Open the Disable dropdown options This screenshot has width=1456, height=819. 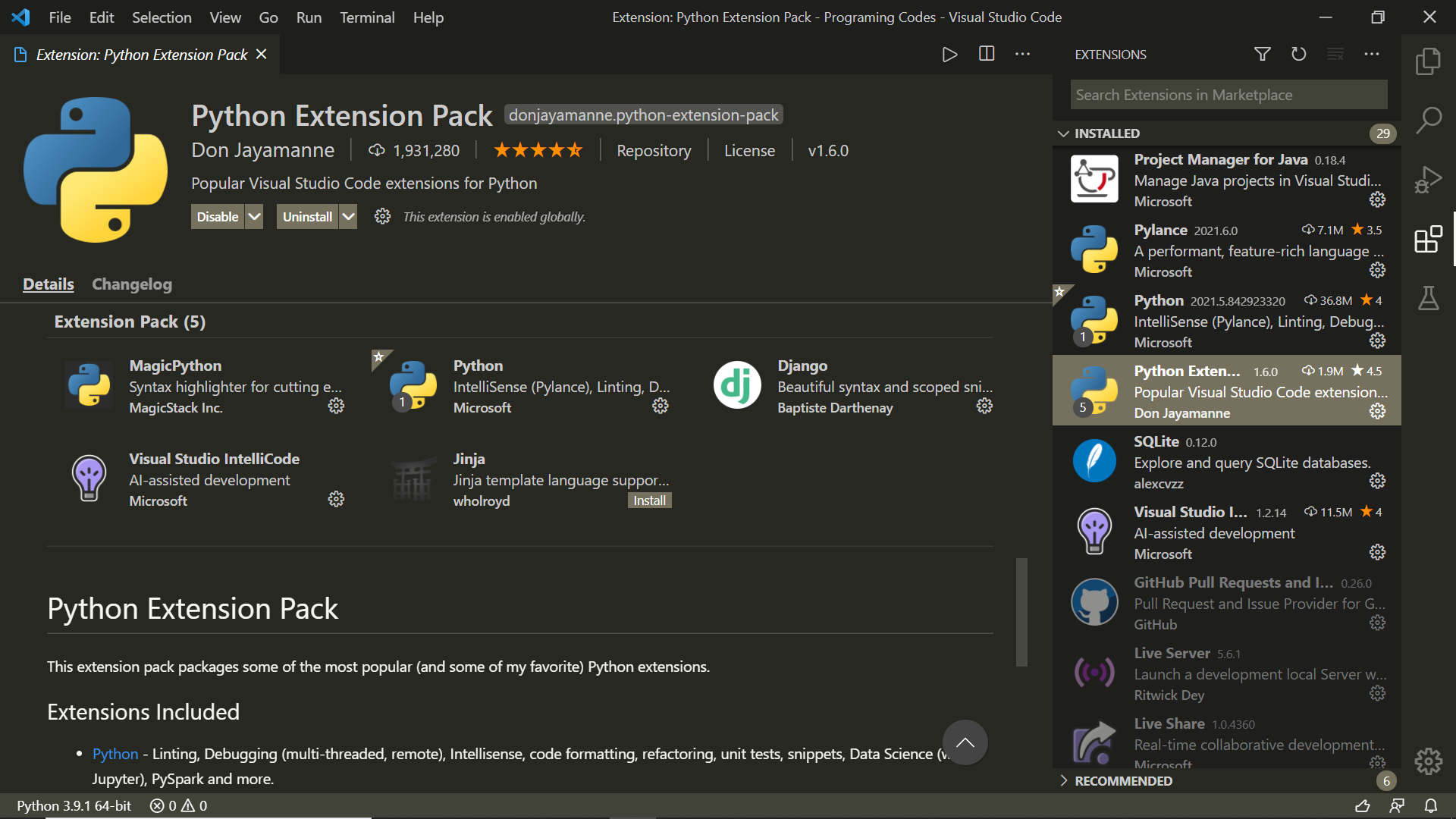[x=254, y=216]
